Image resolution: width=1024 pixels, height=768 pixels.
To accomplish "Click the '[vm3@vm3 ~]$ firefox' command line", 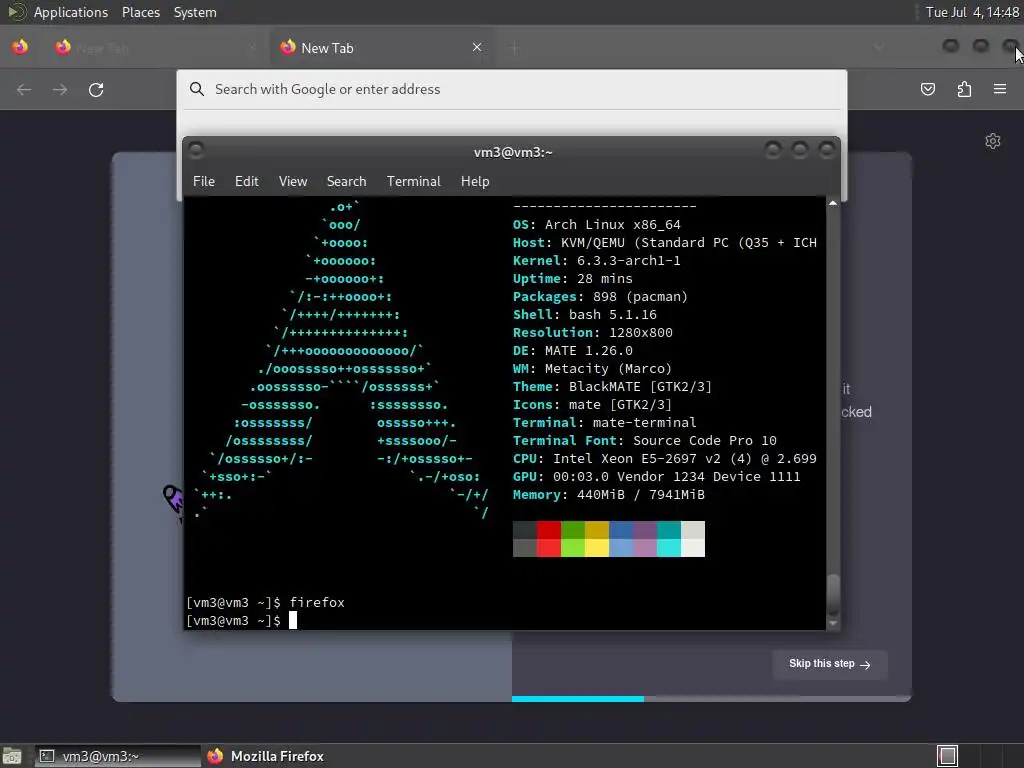I will [265, 603].
